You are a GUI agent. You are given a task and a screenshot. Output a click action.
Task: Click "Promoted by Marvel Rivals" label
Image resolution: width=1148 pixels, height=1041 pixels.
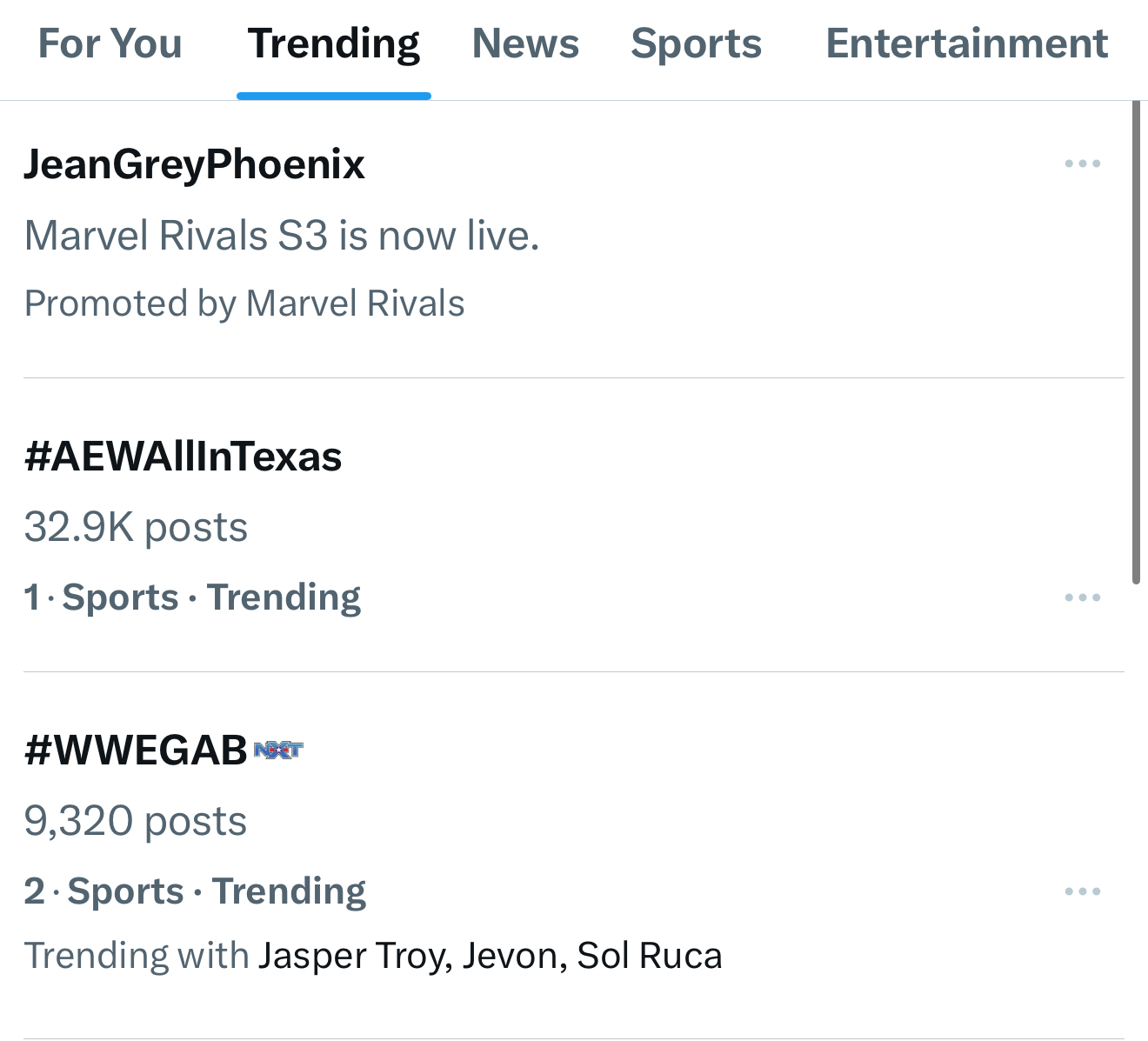pyautogui.click(x=244, y=304)
